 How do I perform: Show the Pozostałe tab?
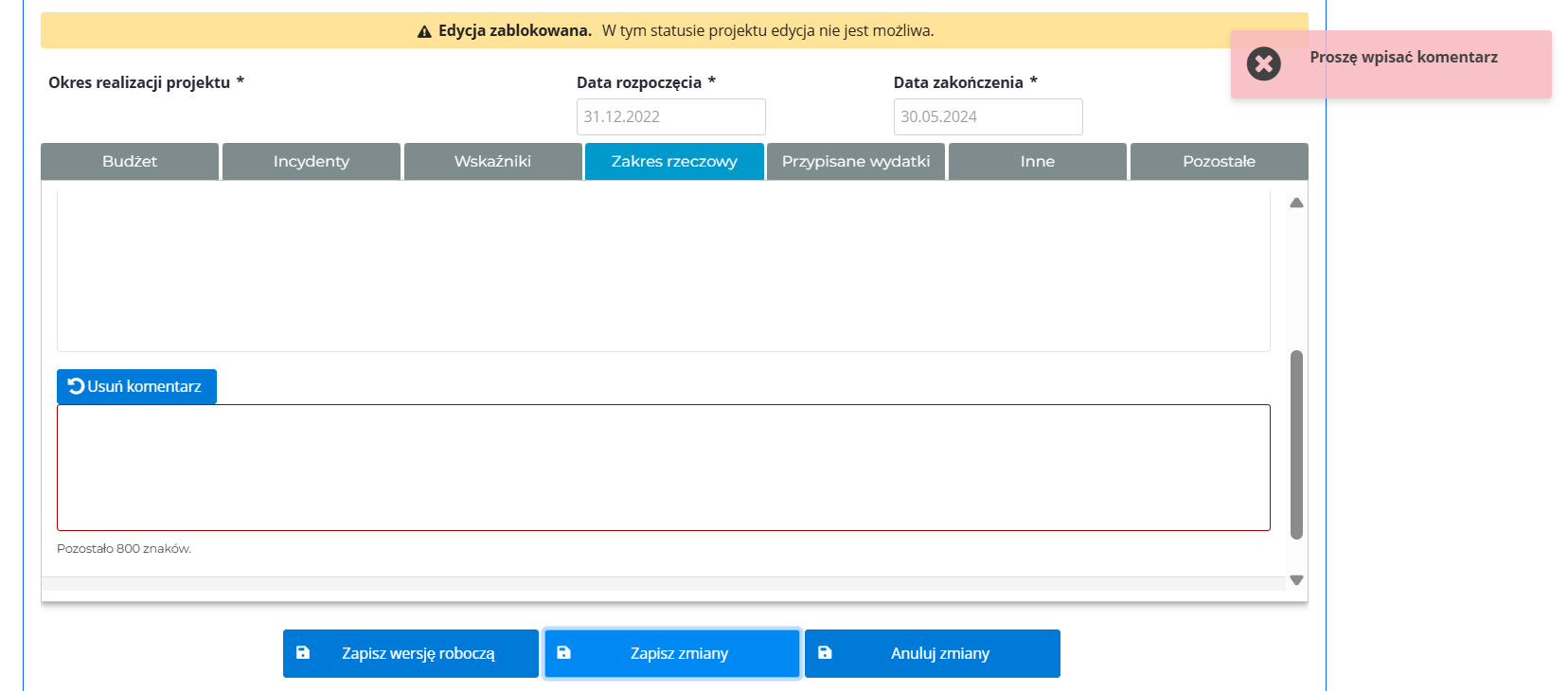(1219, 162)
